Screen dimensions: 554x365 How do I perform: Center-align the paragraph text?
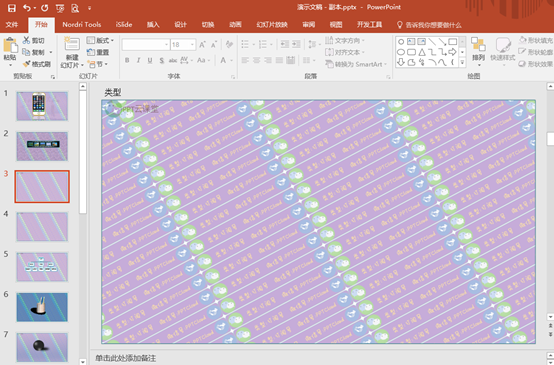[257, 60]
